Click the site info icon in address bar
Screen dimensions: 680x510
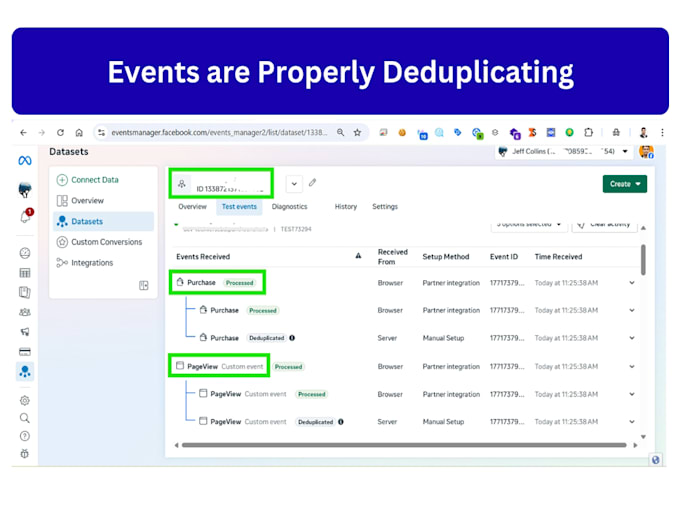[101, 133]
